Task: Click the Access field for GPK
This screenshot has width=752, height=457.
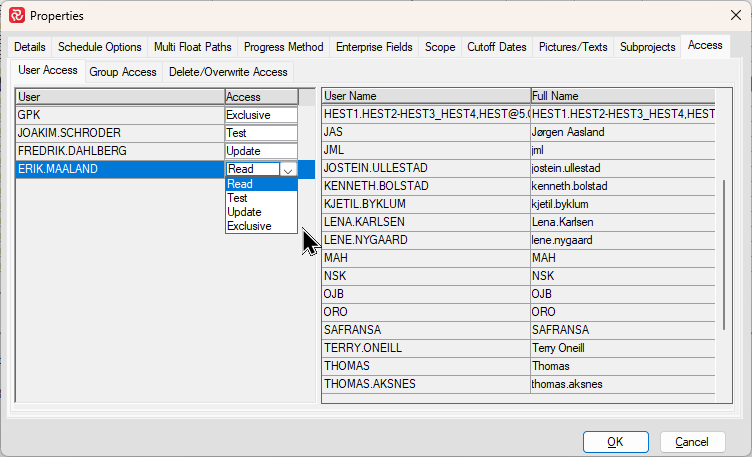Action: tap(261, 115)
